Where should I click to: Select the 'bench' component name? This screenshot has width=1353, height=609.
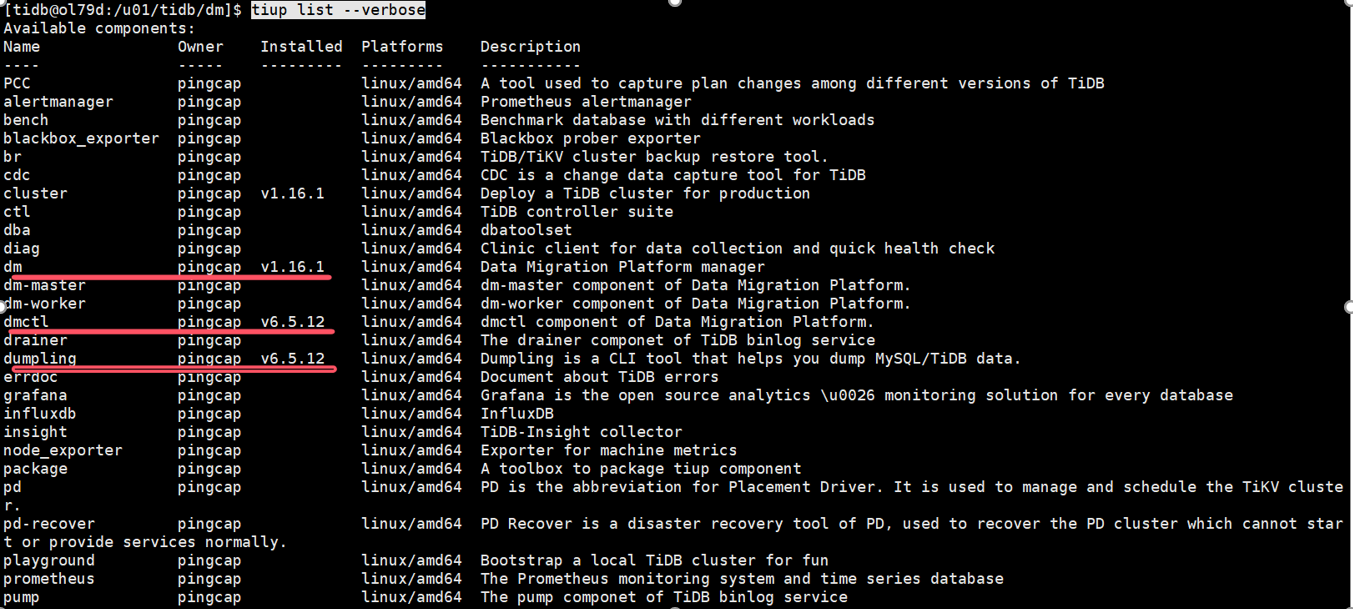click(26, 120)
